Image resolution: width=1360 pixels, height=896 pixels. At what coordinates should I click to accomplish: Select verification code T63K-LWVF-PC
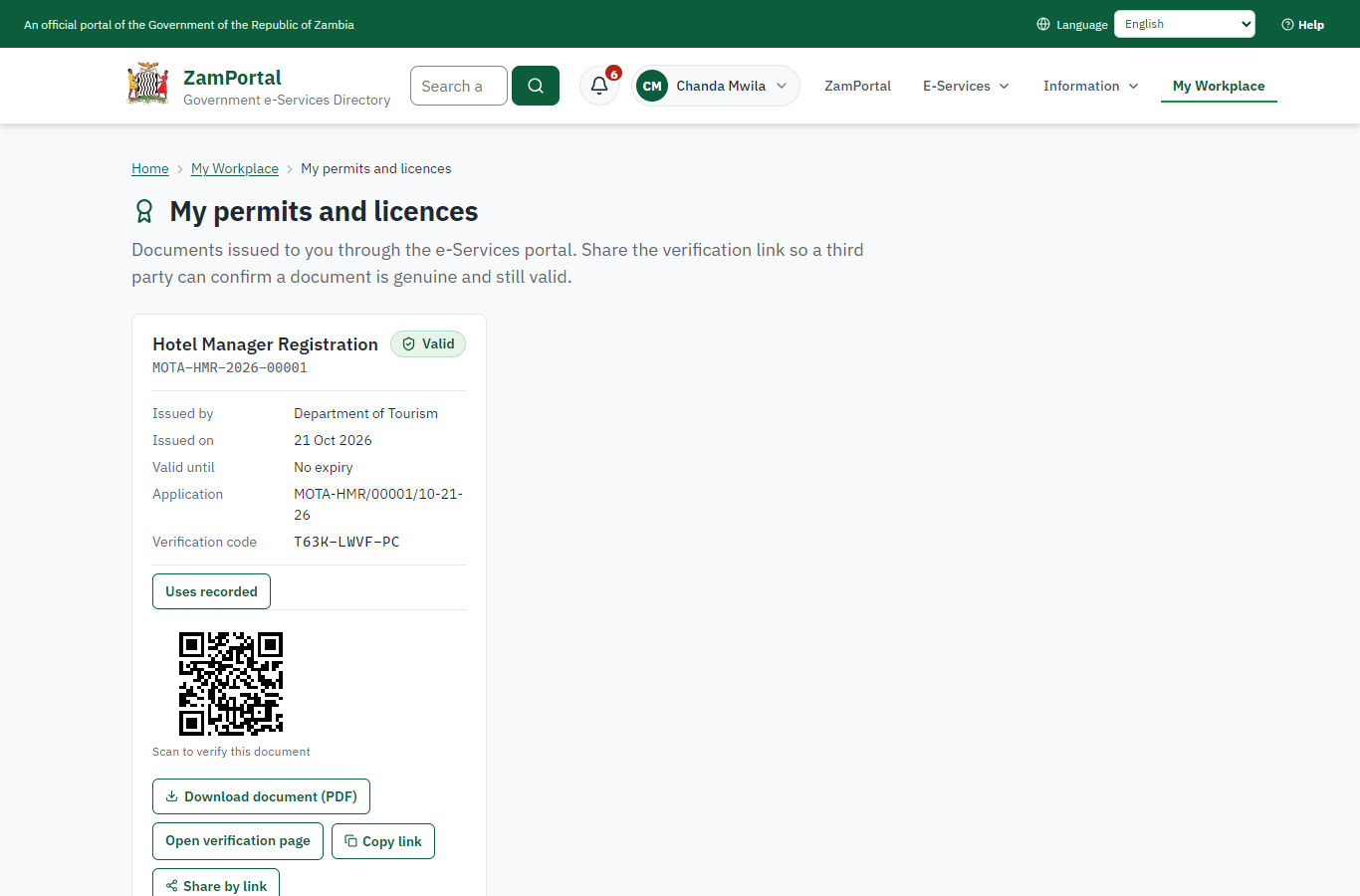point(346,542)
